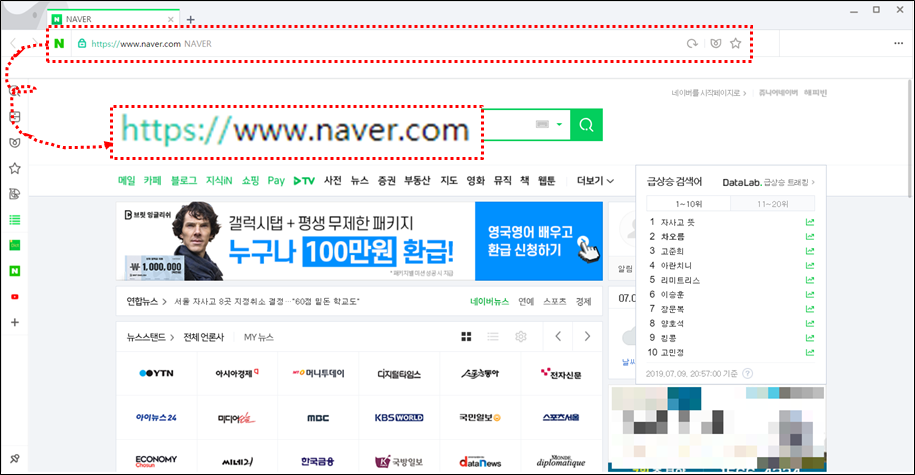Select the NAVER browser tab
This screenshot has width=915, height=475.
coord(114,19)
